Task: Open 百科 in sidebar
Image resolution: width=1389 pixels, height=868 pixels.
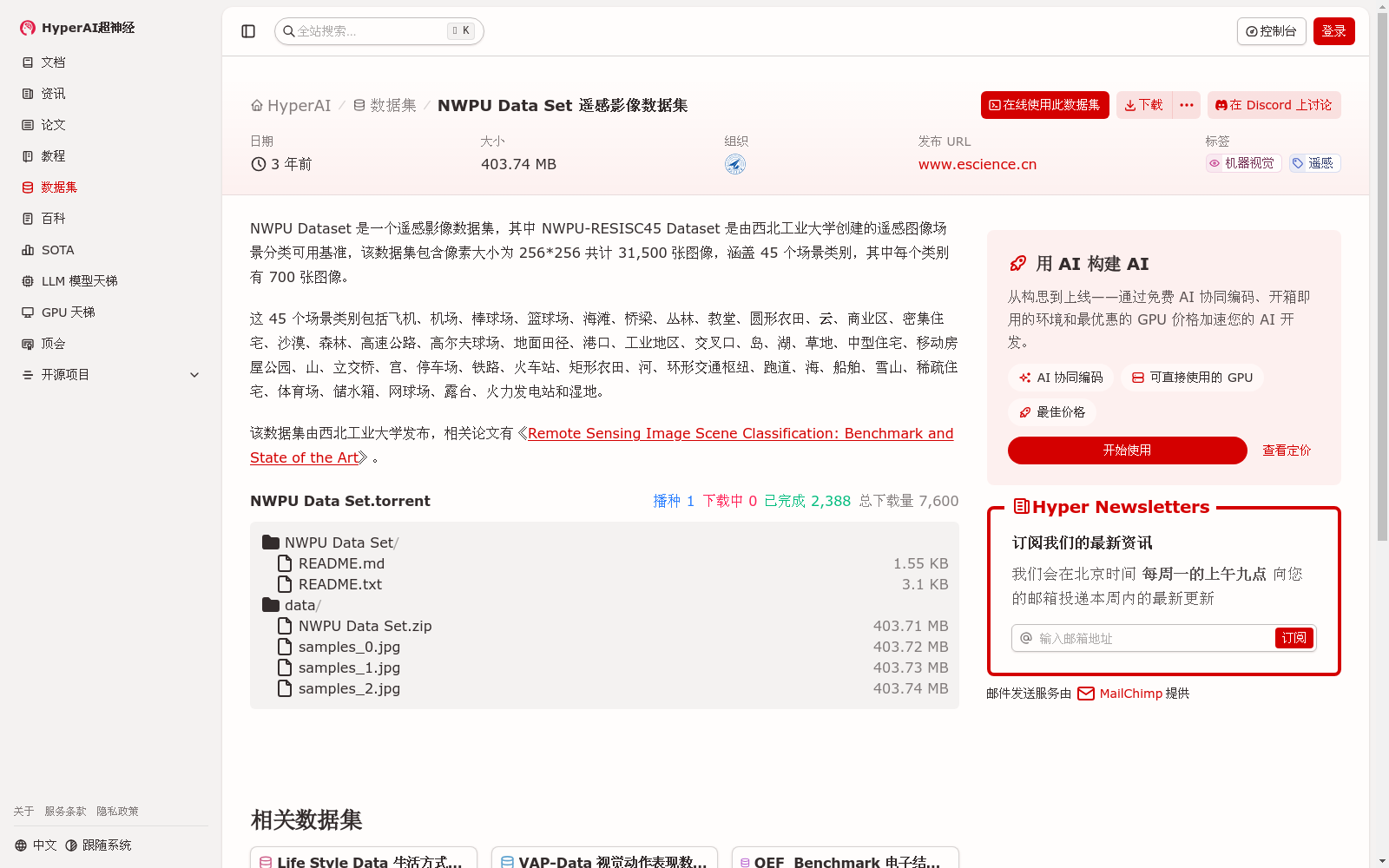Action: 111,219
